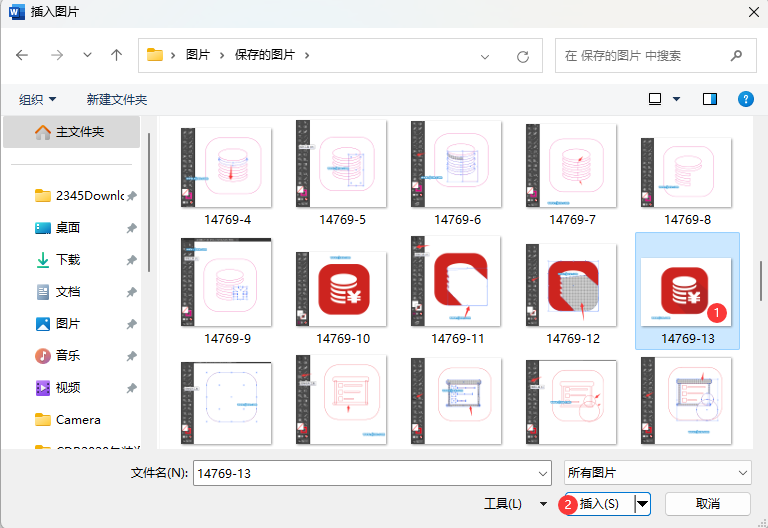Click the folder icon in the address bar
The image size is (768, 528).
click(x=155, y=54)
